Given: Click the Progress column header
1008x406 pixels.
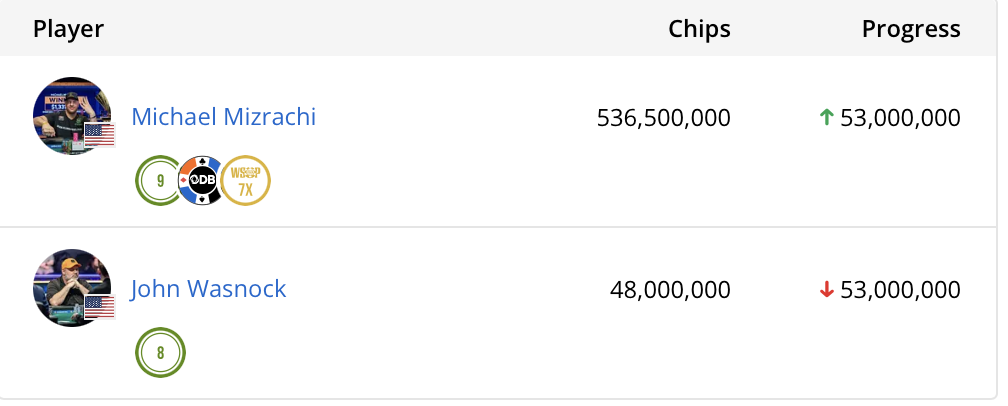Looking at the screenshot, I should pos(911,29).
